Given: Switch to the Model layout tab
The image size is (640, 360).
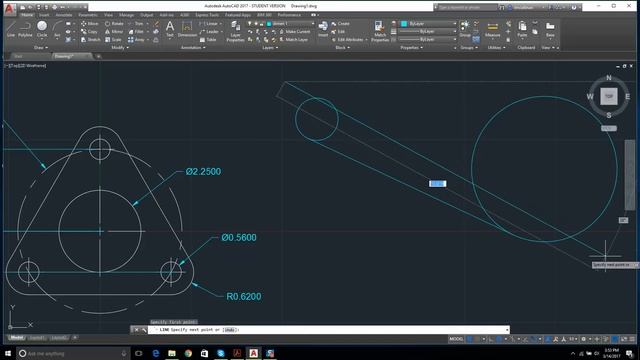Looking at the screenshot, I should (x=16, y=338).
